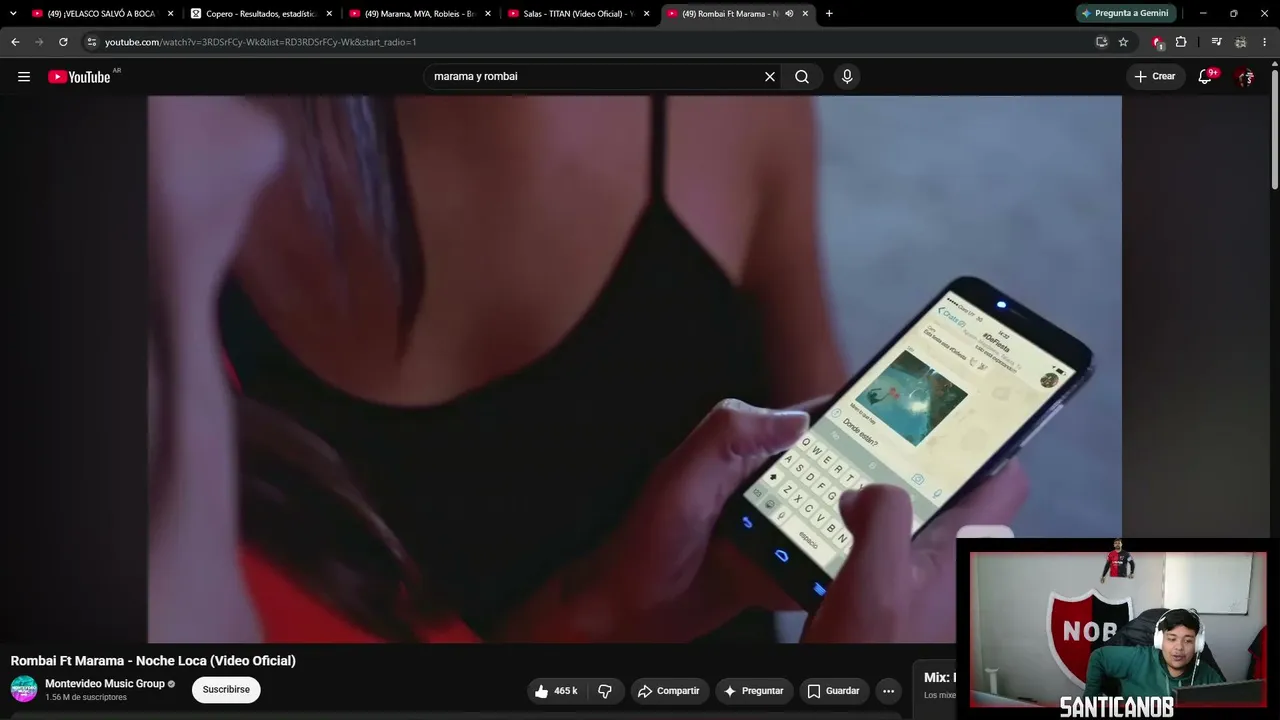Image resolution: width=1280 pixels, height=720 pixels.
Task: Open the Extensions puzzle icon
Action: coord(1181,42)
